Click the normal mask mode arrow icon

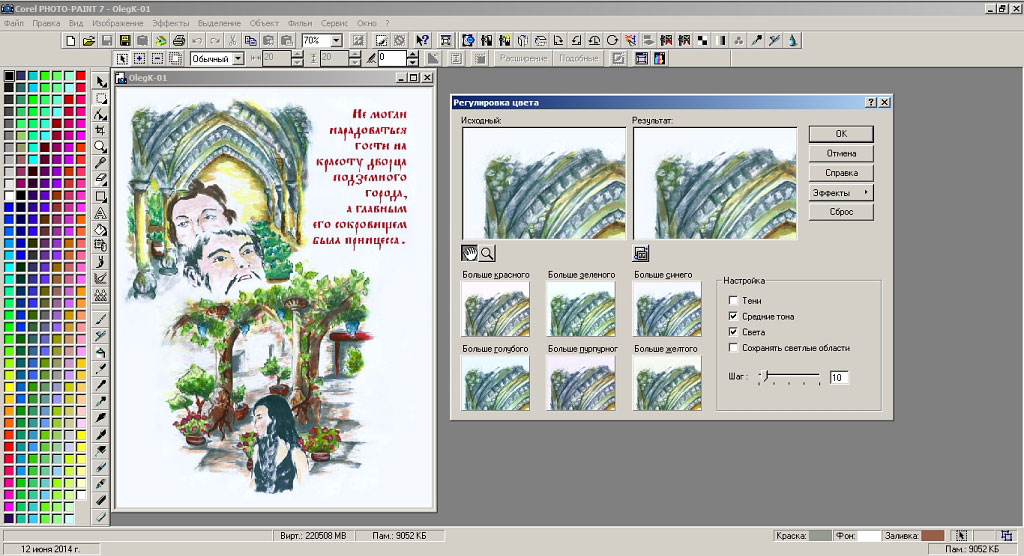[122, 58]
